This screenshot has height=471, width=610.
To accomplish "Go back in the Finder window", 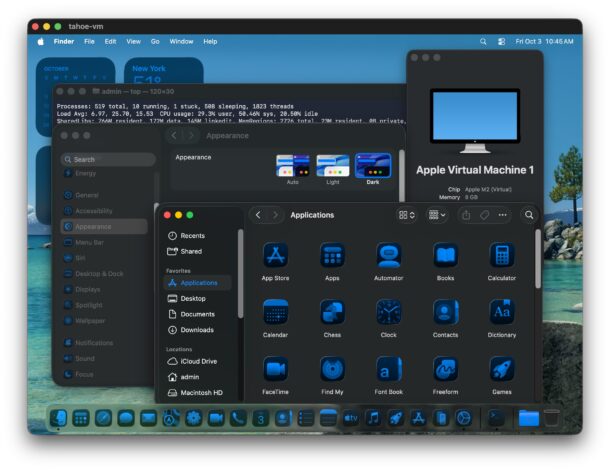I will [x=258, y=215].
